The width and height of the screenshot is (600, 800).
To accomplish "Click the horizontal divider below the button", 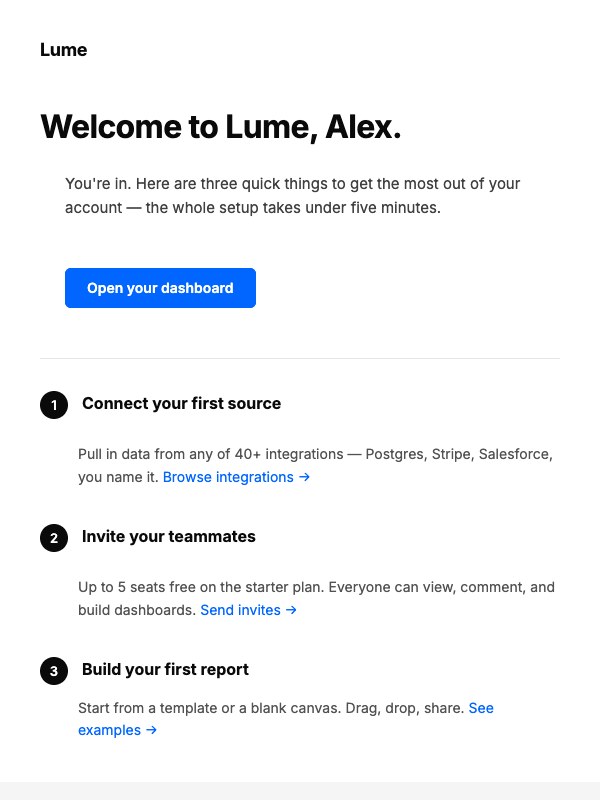I will point(300,358).
